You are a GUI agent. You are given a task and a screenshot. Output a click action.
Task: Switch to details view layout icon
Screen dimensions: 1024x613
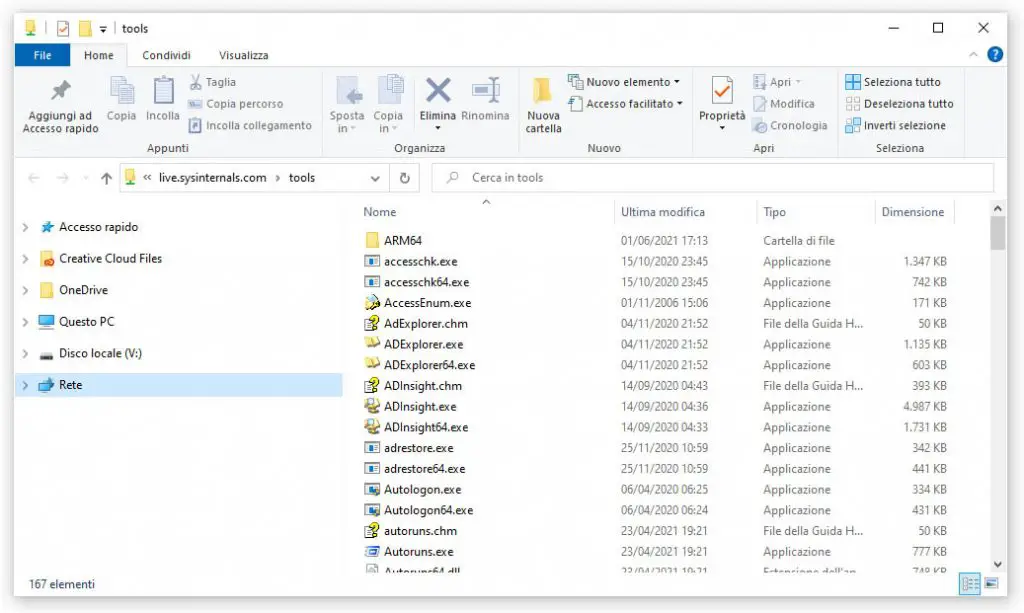tap(970, 584)
